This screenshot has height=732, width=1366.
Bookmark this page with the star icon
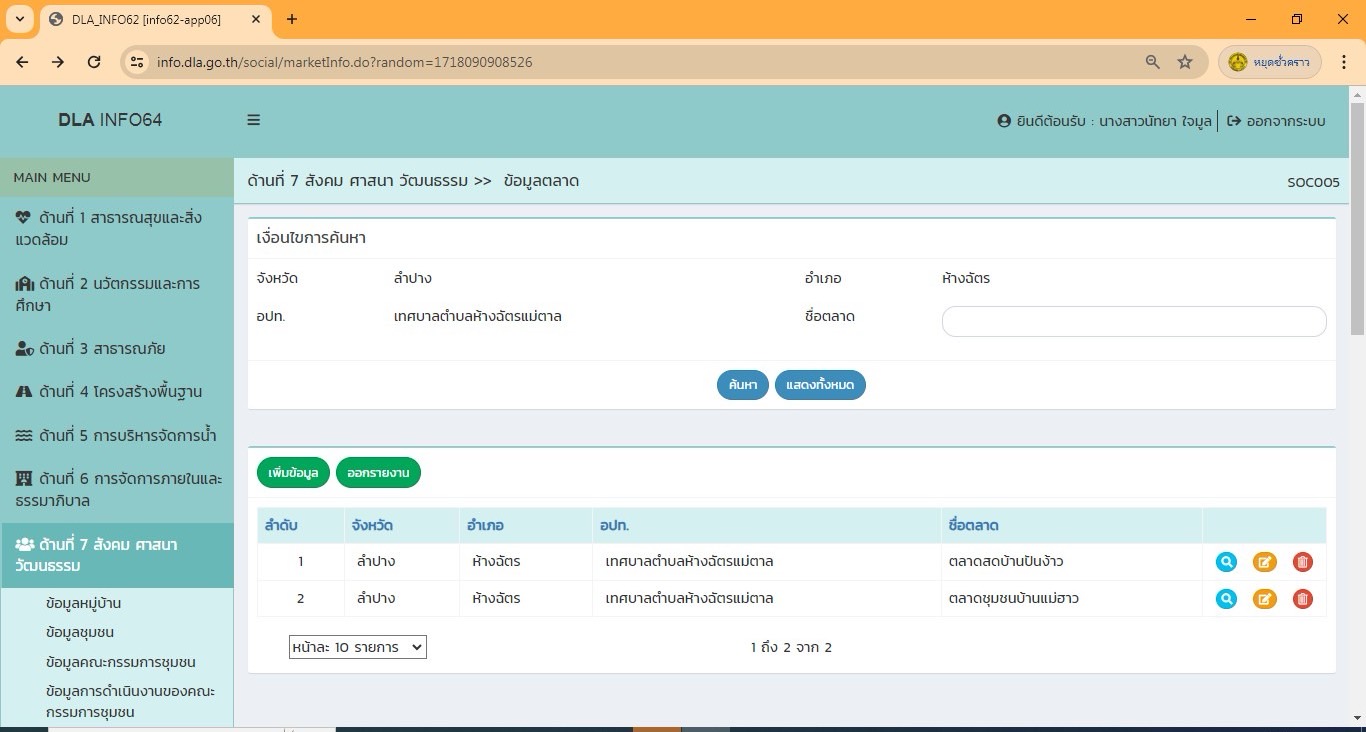[1185, 62]
